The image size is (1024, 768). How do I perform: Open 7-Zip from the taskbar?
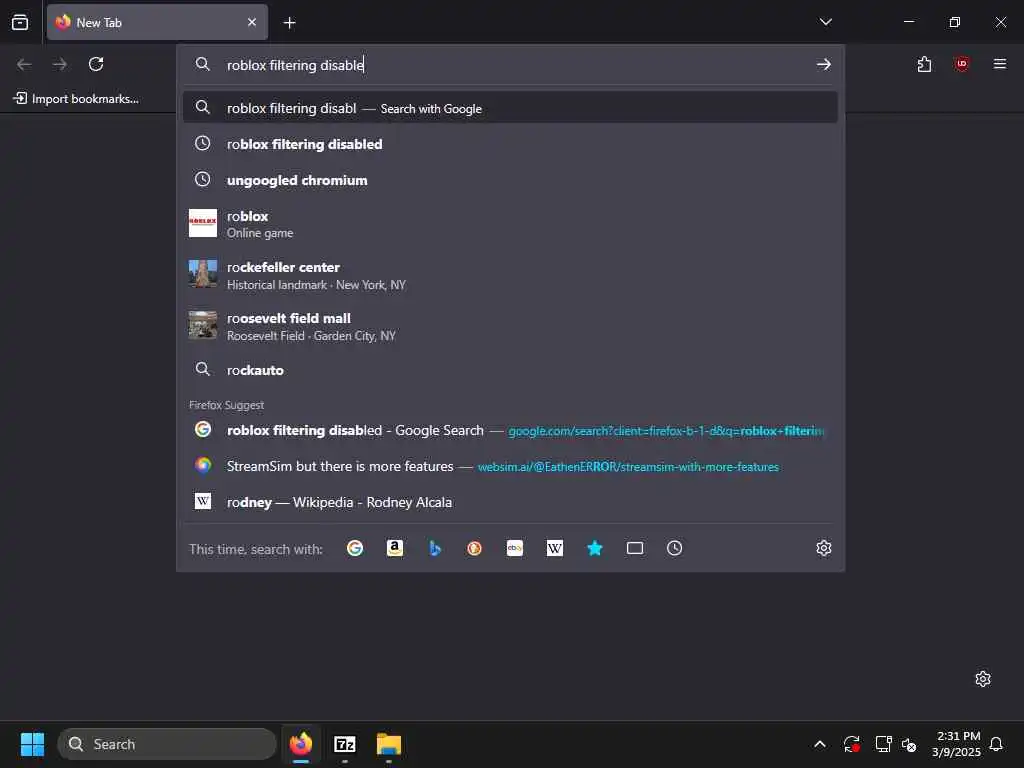[344, 744]
